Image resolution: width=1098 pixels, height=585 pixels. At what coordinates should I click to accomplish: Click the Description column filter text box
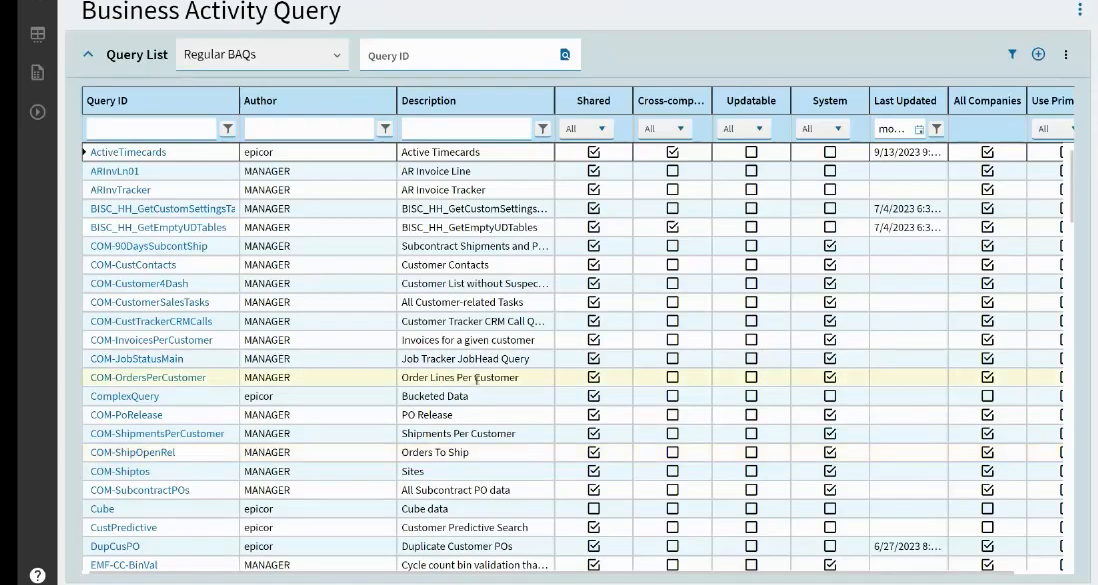466,128
